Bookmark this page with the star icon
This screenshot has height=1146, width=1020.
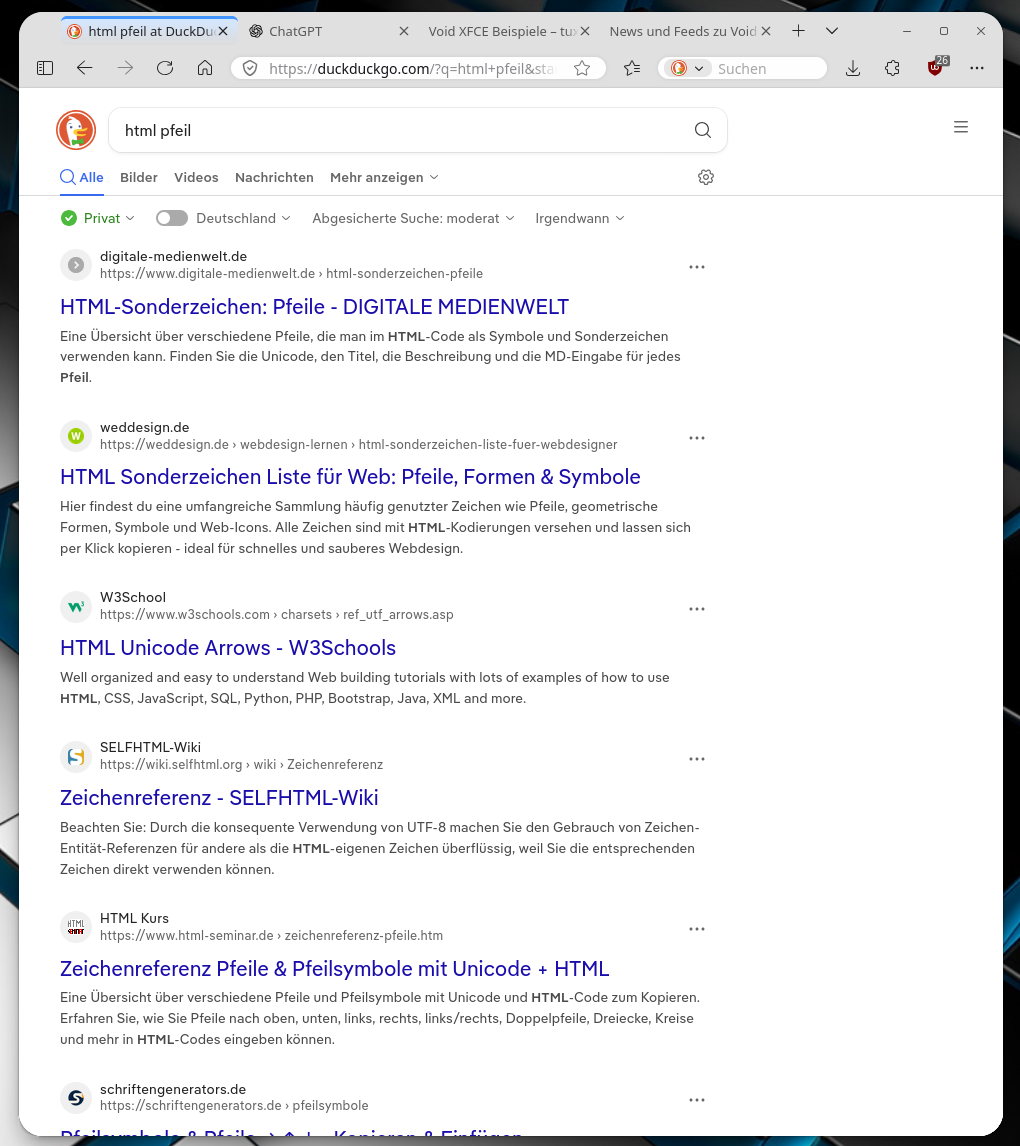[582, 69]
